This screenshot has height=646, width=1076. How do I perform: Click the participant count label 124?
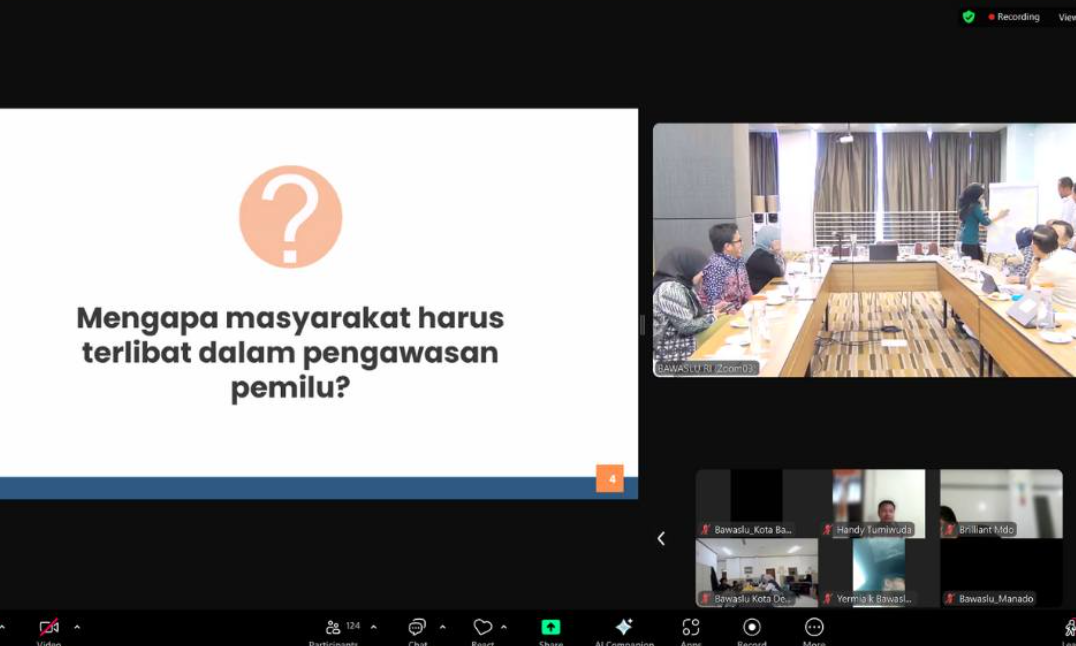[x=353, y=628]
